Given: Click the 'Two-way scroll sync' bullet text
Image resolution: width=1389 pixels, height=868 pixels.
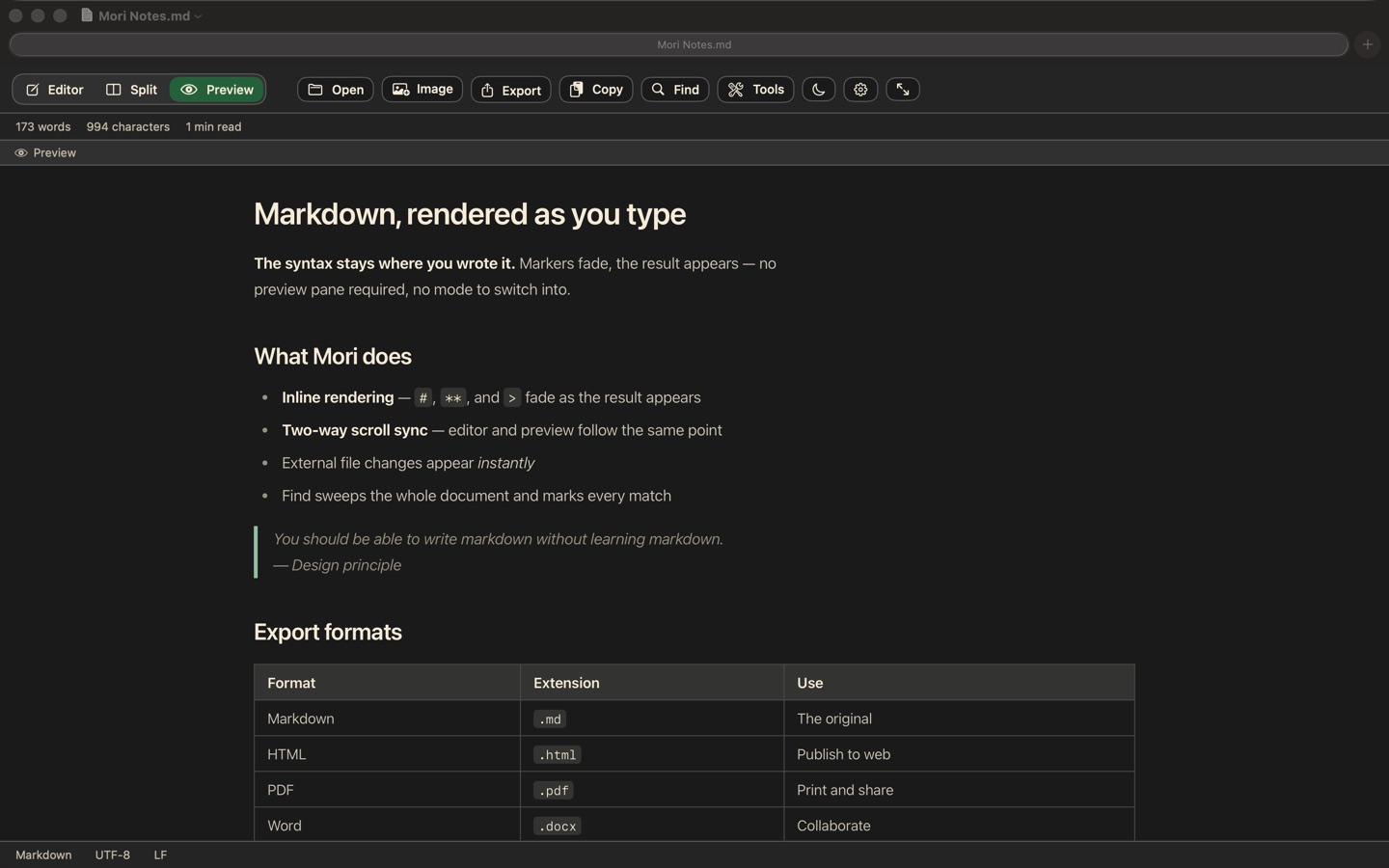Looking at the screenshot, I should click(x=354, y=430).
